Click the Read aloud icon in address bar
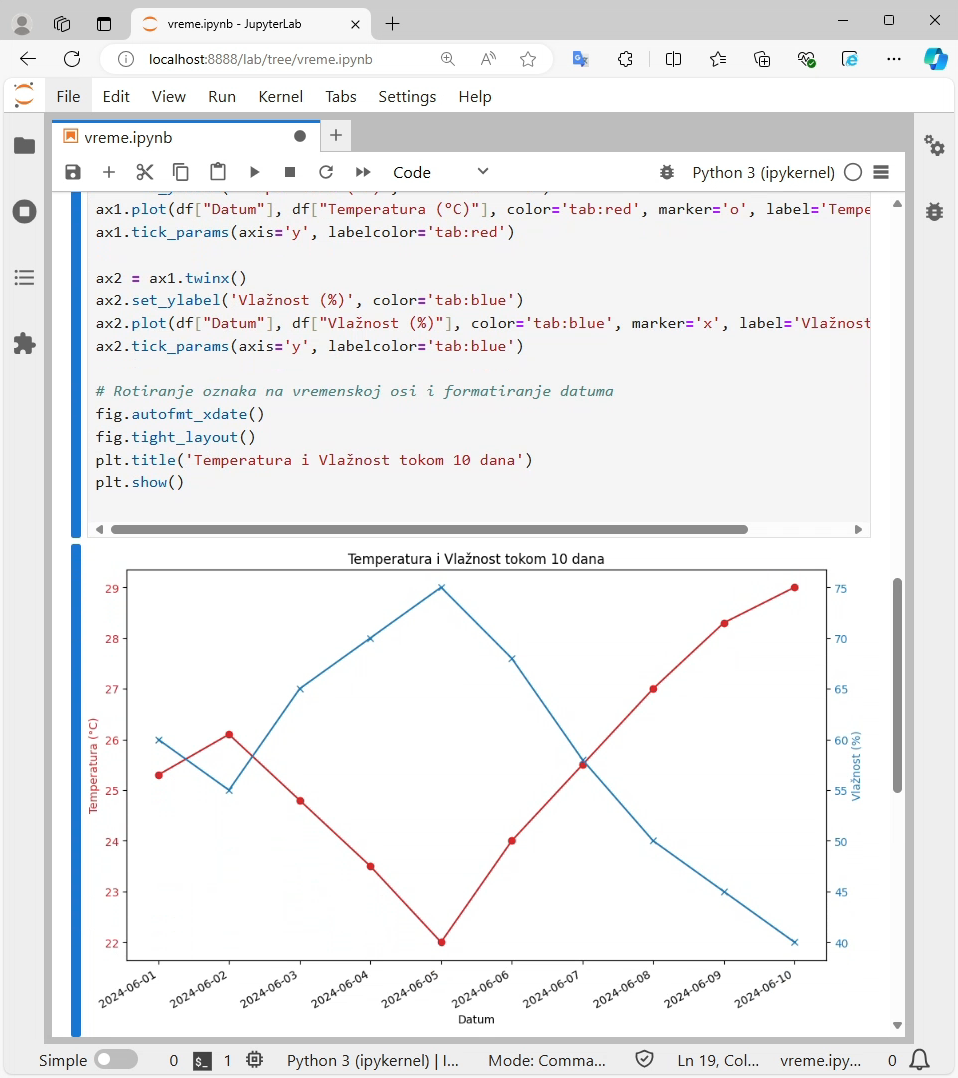Image resolution: width=958 pixels, height=1078 pixels. click(488, 59)
